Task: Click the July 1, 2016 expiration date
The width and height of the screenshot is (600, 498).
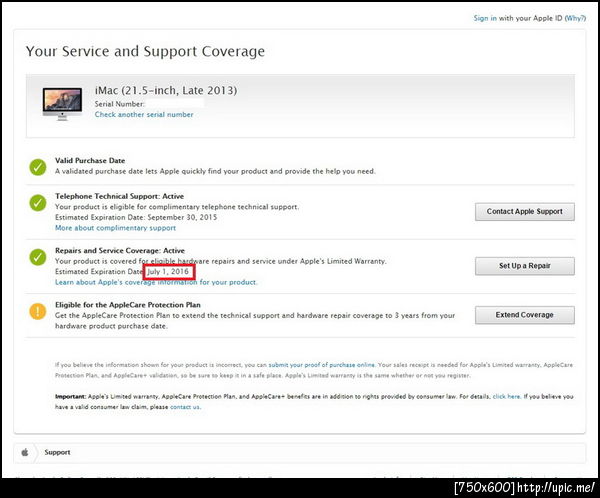Action: [168, 271]
